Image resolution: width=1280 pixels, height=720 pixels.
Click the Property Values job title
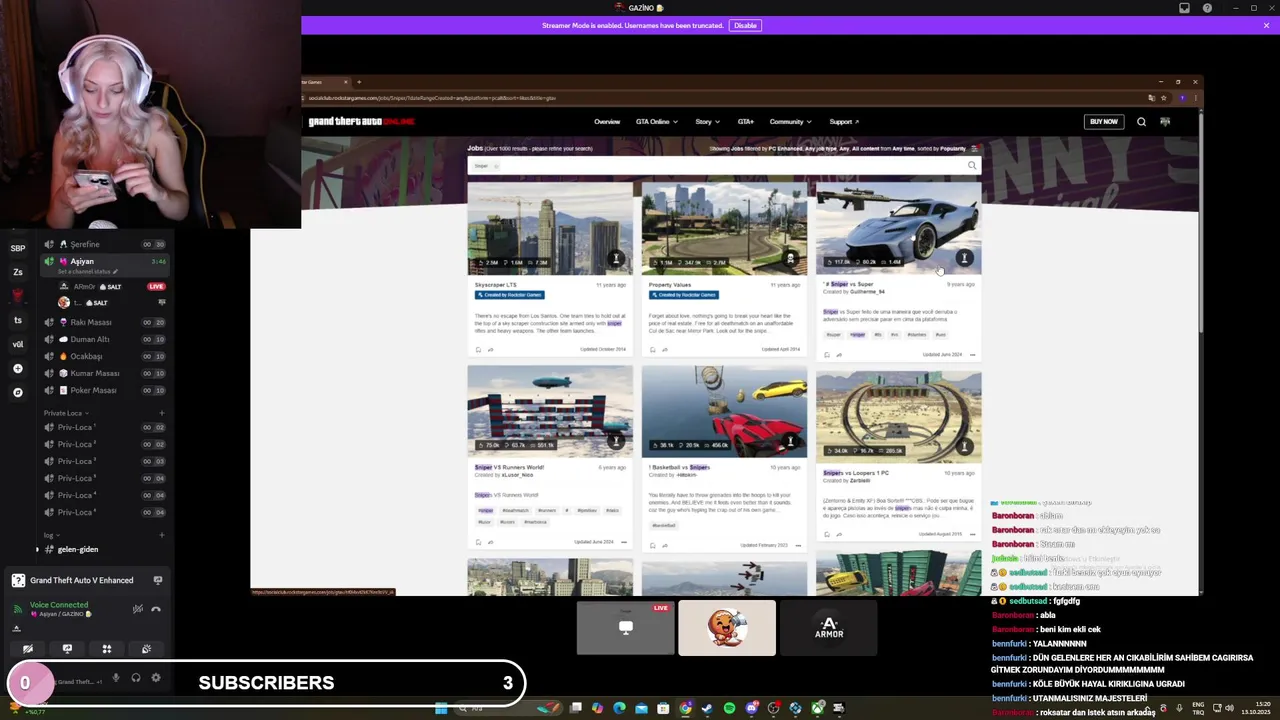pos(670,285)
